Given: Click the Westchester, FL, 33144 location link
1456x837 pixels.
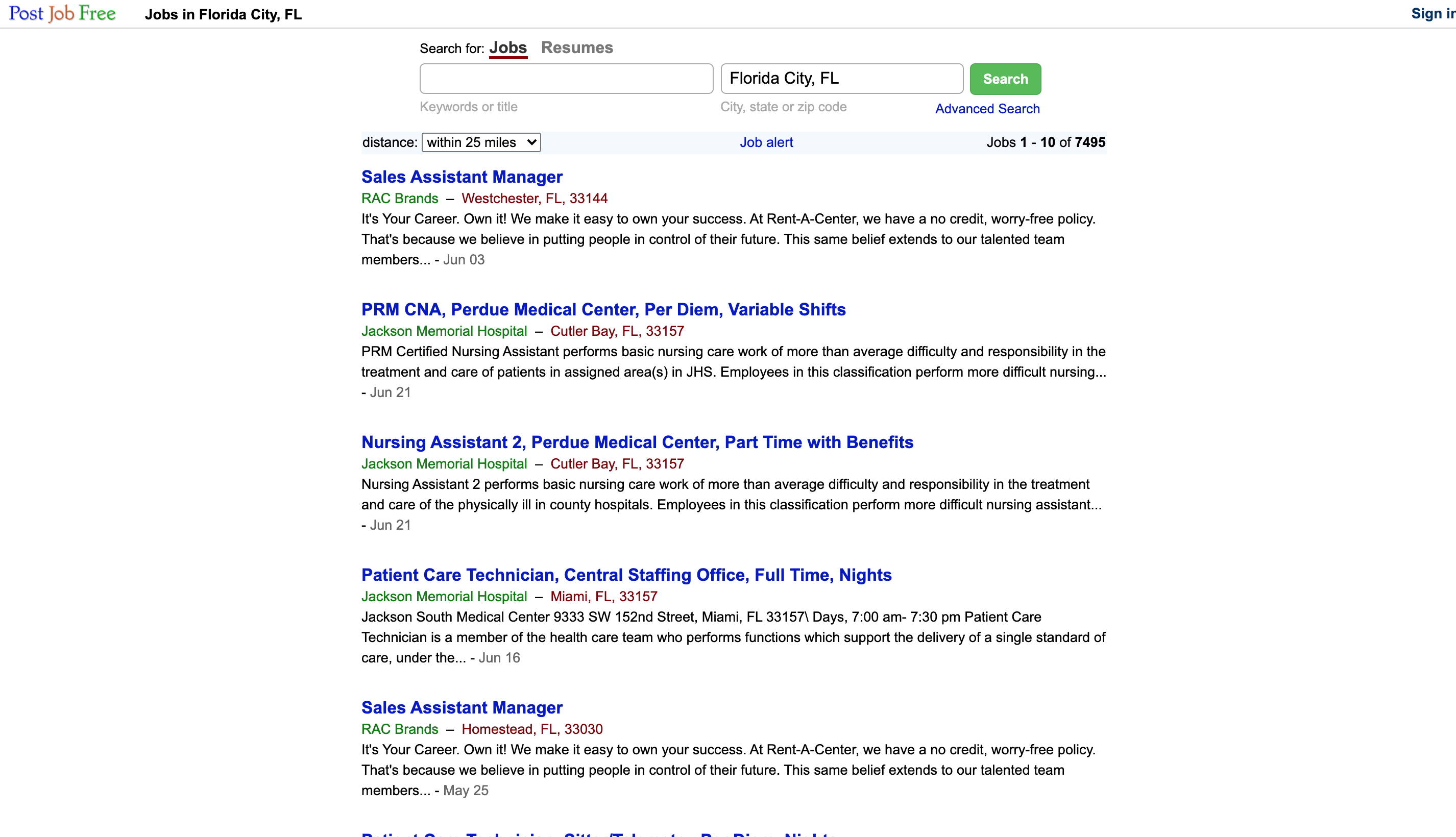Looking at the screenshot, I should point(534,199).
